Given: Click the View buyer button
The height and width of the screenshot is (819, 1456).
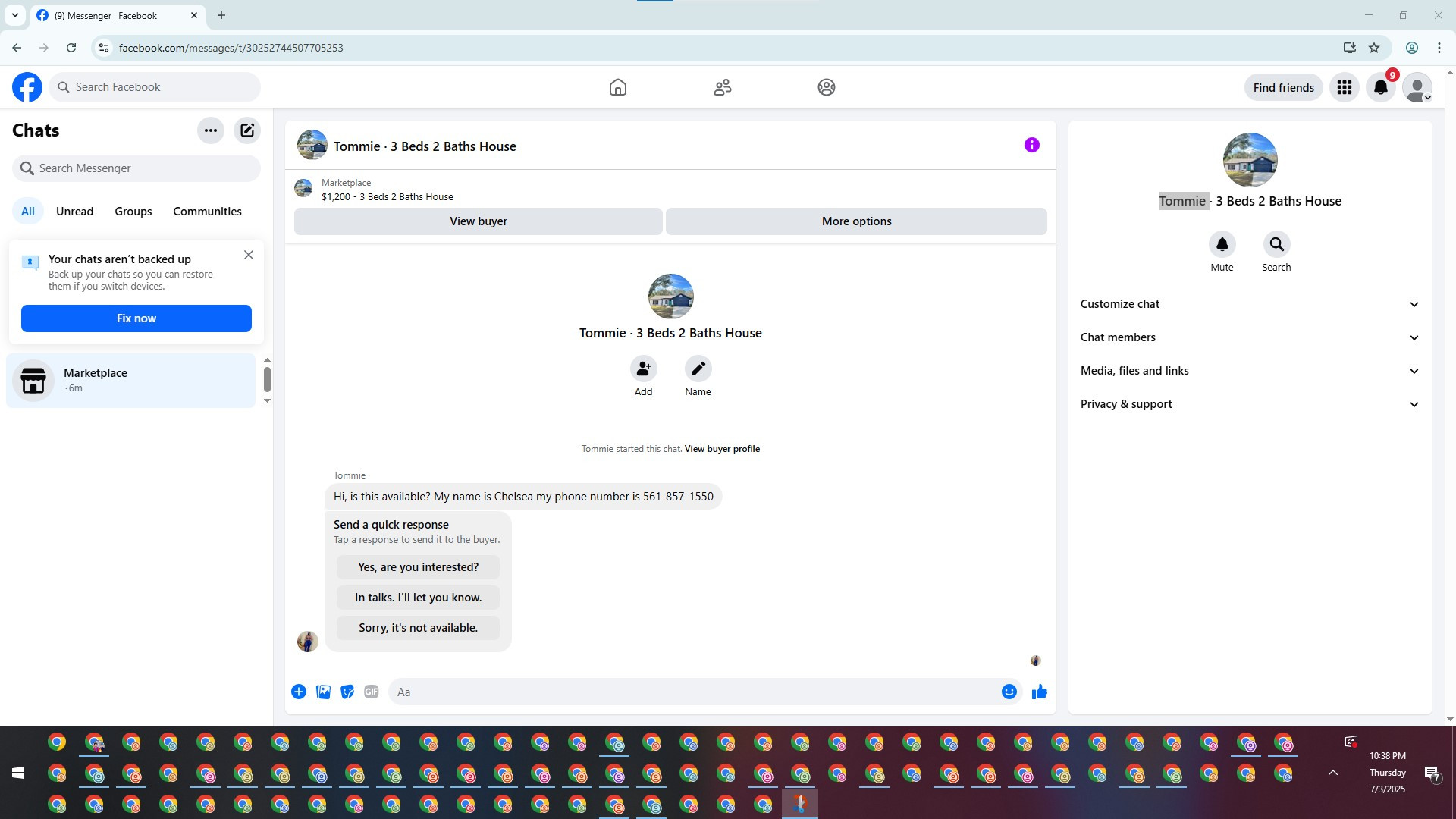Looking at the screenshot, I should pos(478,221).
